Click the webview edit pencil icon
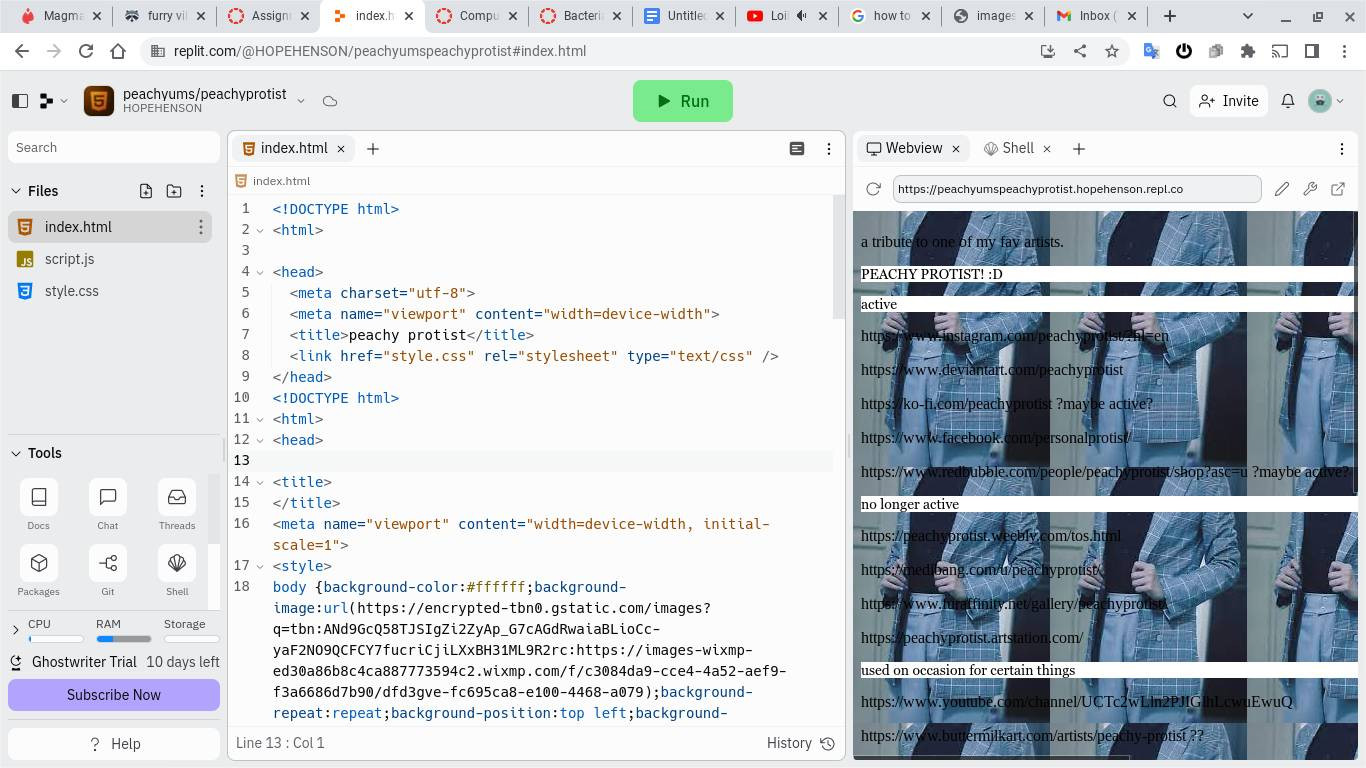1366x768 pixels. pyautogui.click(x=1282, y=188)
